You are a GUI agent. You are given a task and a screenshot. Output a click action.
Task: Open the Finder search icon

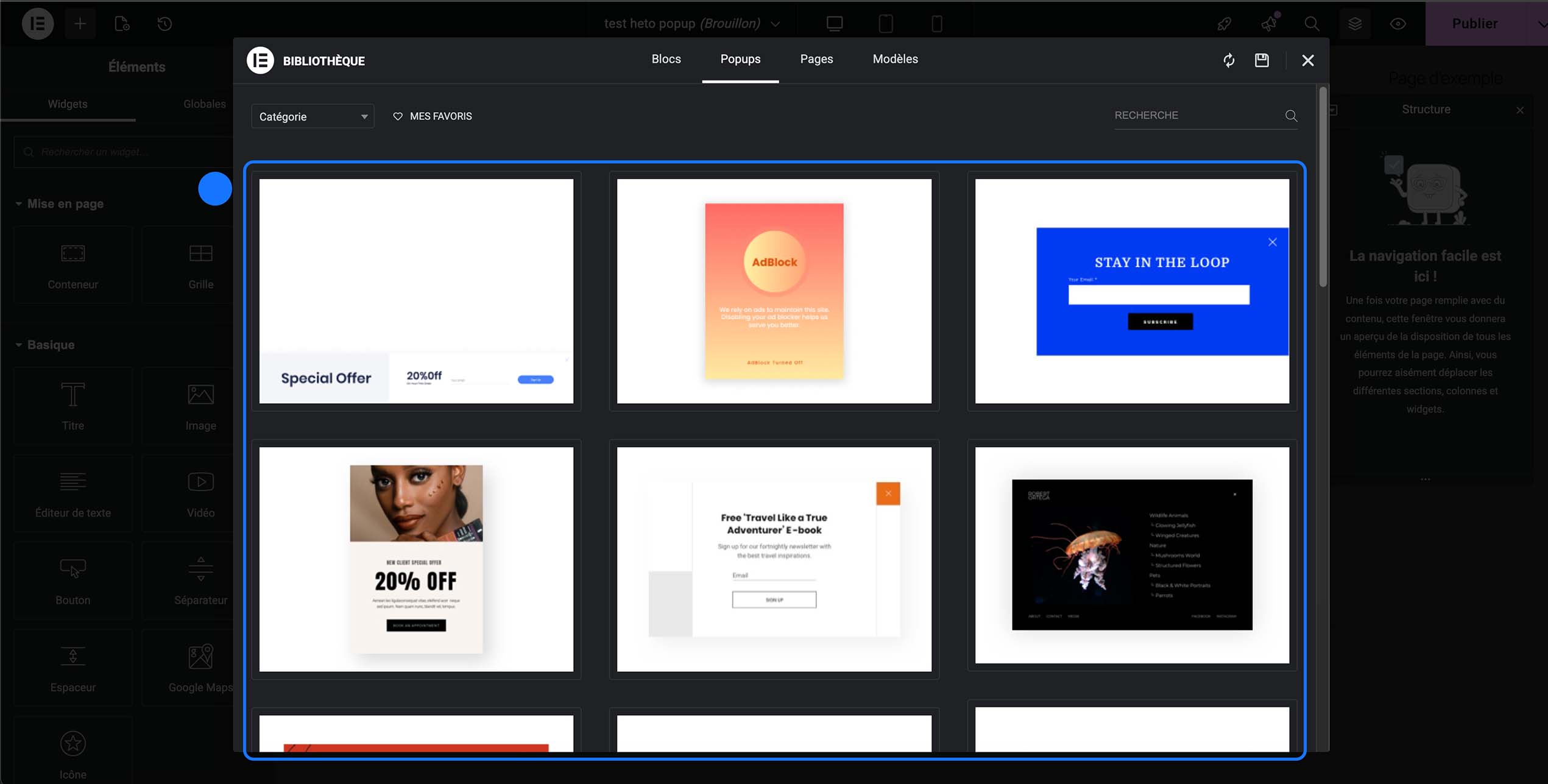(1312, 23)
